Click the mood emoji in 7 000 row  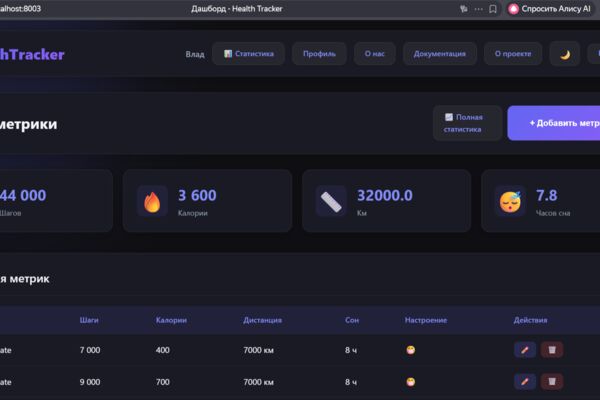411,350
